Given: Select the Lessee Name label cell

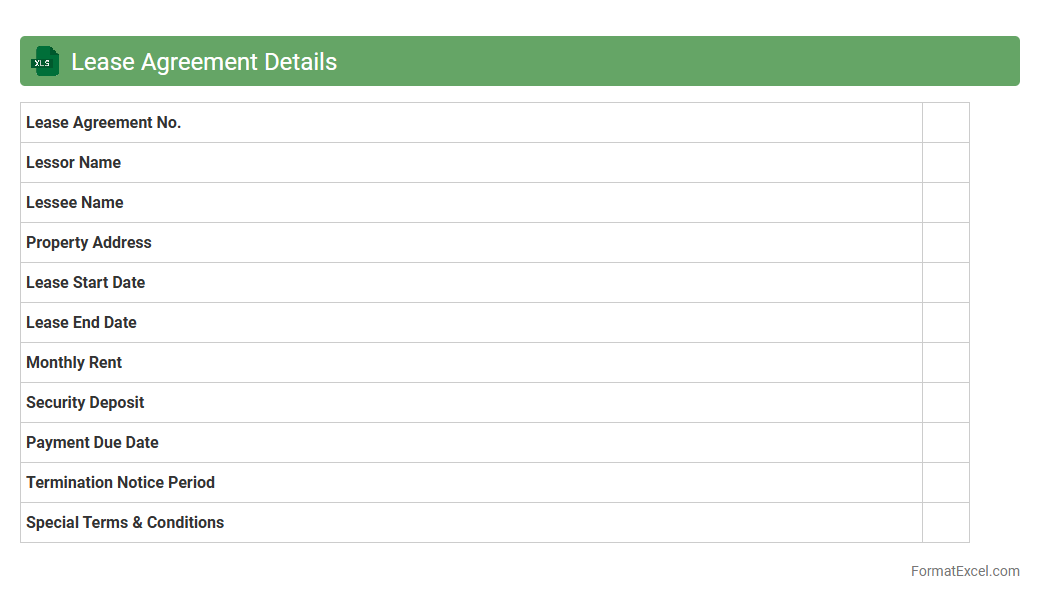Looking at the screenshot, I should (x=75, y=202).
